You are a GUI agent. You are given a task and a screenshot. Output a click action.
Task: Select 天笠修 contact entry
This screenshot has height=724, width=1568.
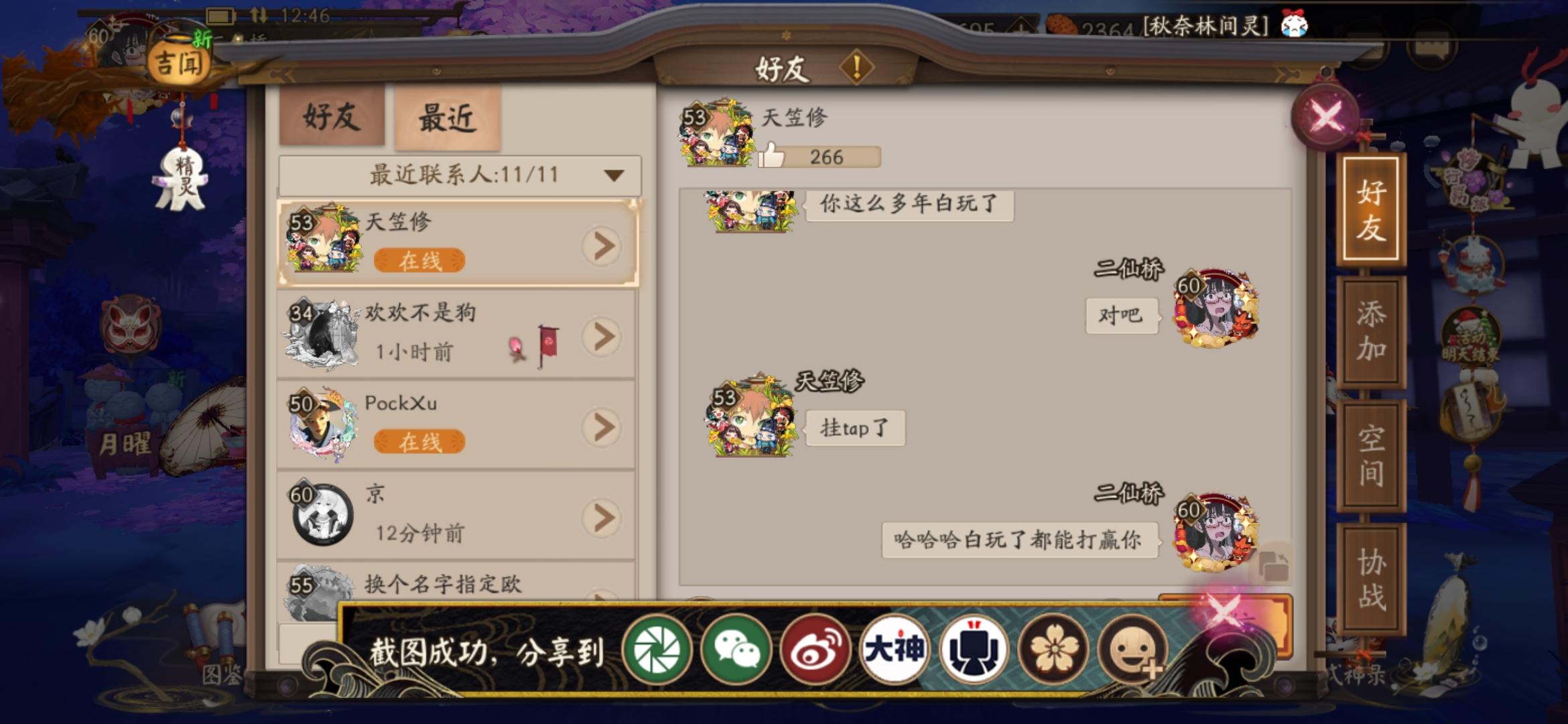tap(458, 243)
